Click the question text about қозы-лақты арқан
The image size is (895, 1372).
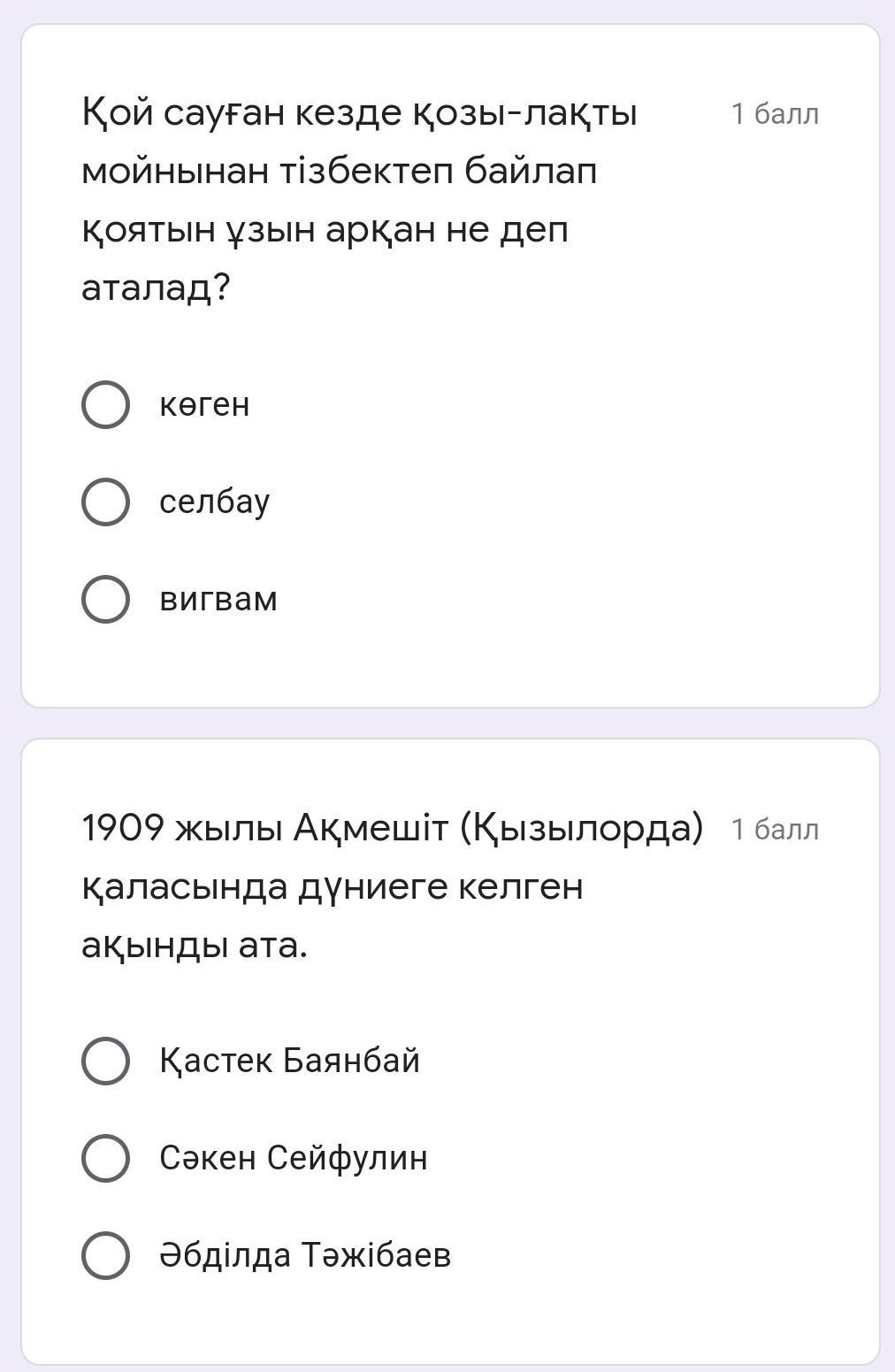tap(358, 171)
